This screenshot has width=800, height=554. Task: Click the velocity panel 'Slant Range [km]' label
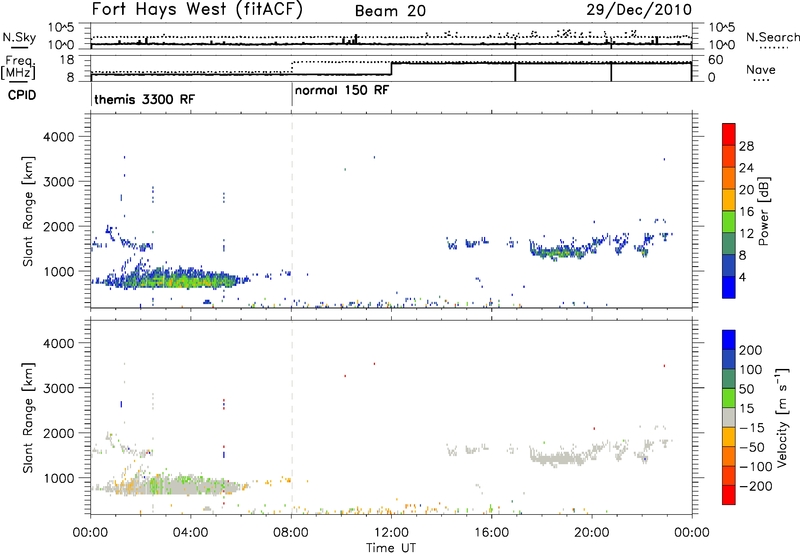pos(28,418)
